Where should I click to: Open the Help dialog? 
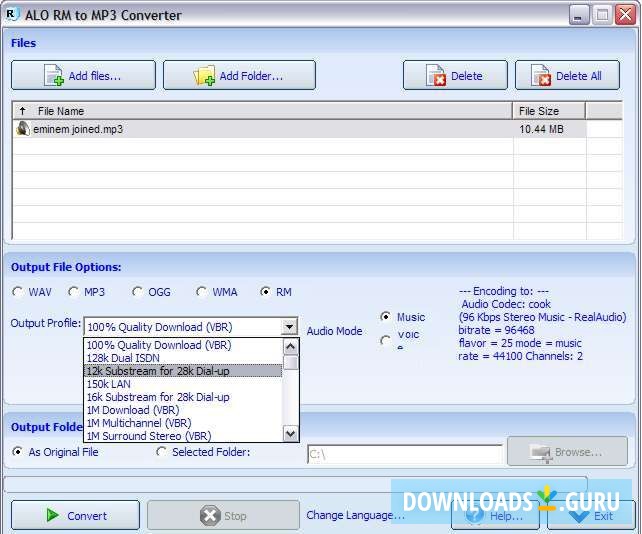[495, 516]
